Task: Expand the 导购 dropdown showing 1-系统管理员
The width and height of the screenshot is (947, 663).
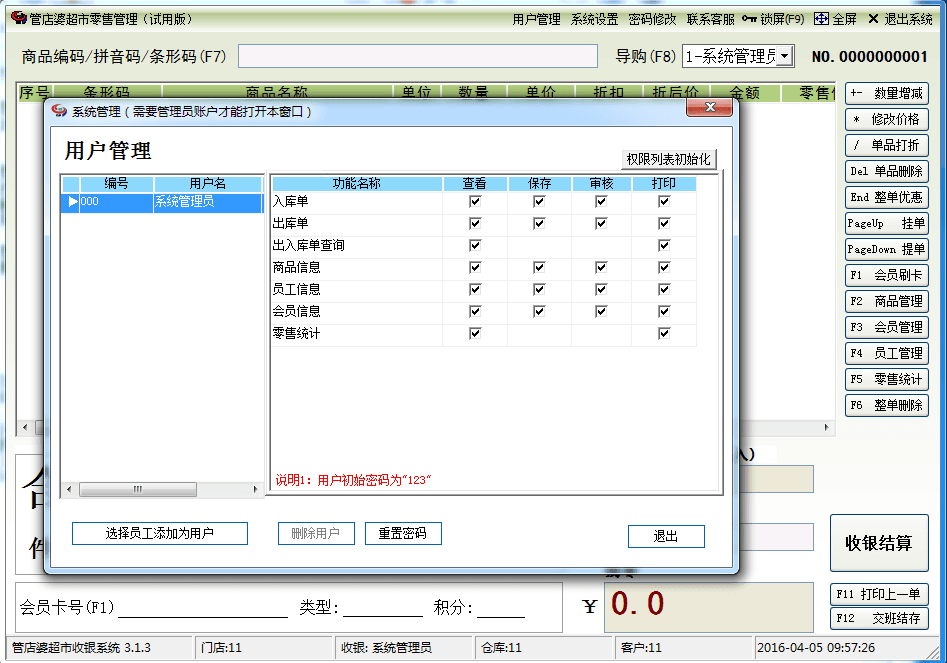Action: coord(785,57)
